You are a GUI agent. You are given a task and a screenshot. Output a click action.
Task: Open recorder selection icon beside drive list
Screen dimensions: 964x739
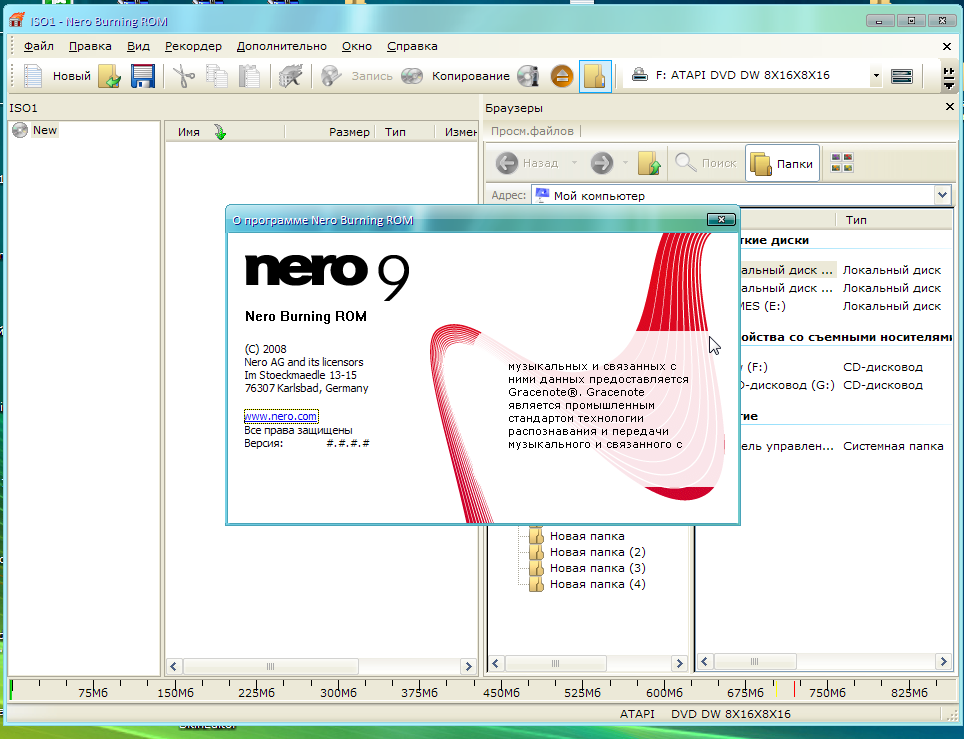coord(901,76)
